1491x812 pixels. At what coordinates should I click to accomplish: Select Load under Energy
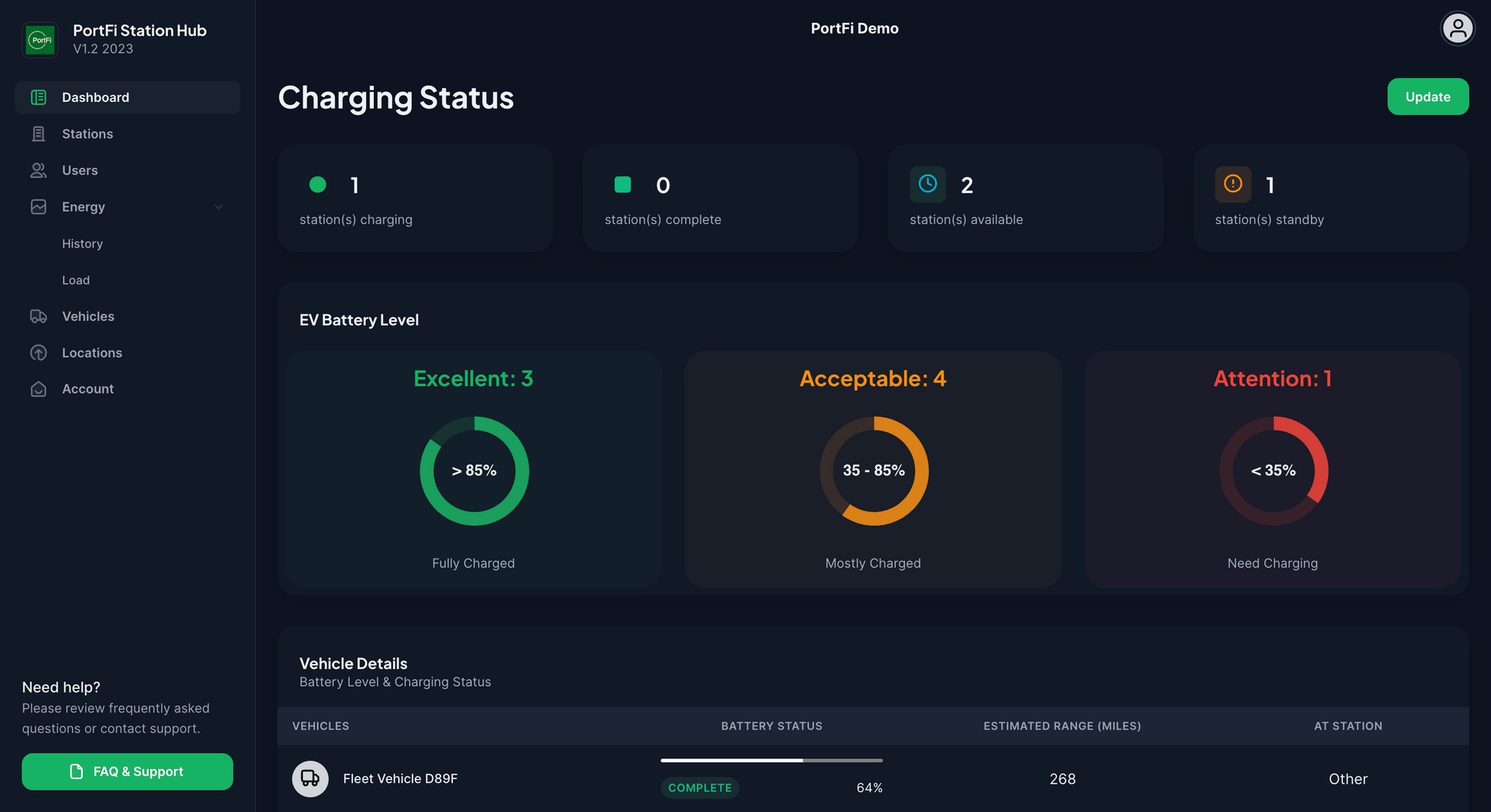coord(76,280)
